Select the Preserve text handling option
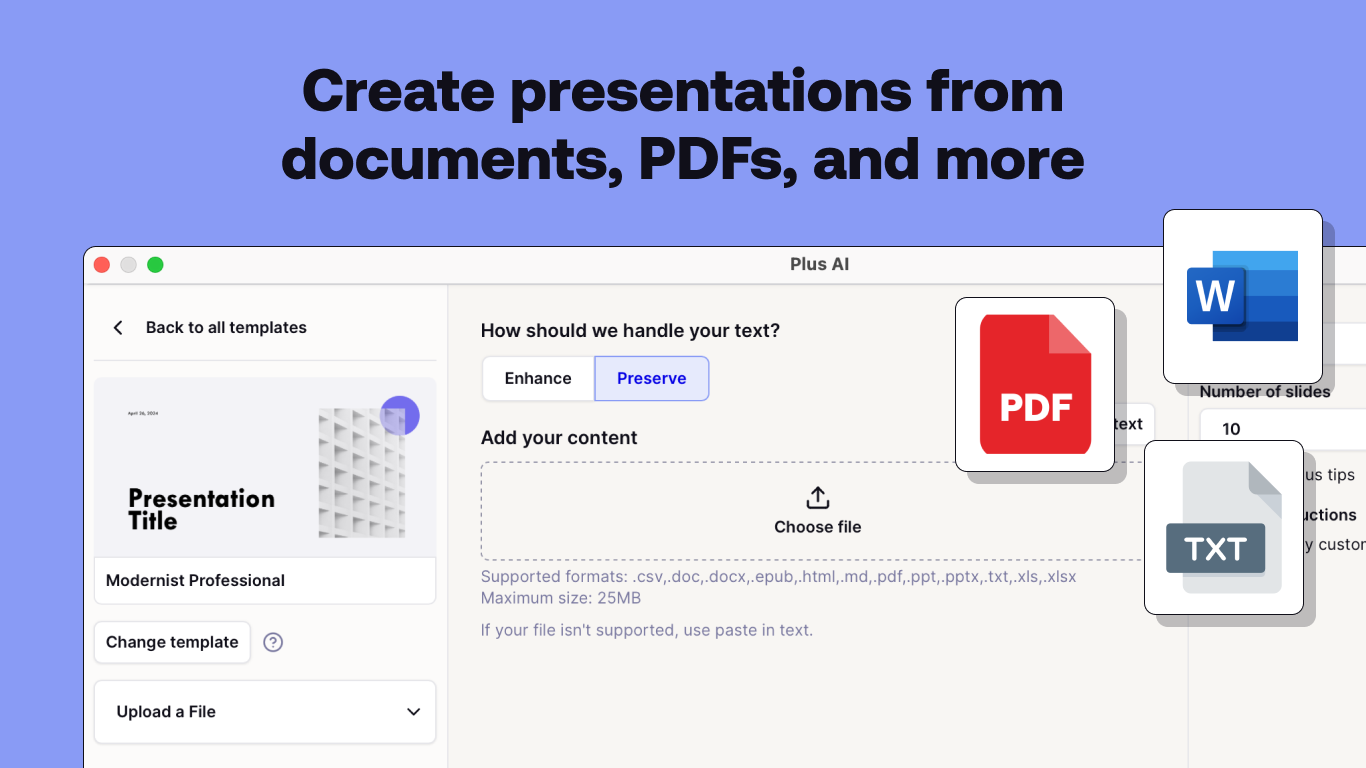Viewport: 1366px width, 768px height. pos(651,378)
